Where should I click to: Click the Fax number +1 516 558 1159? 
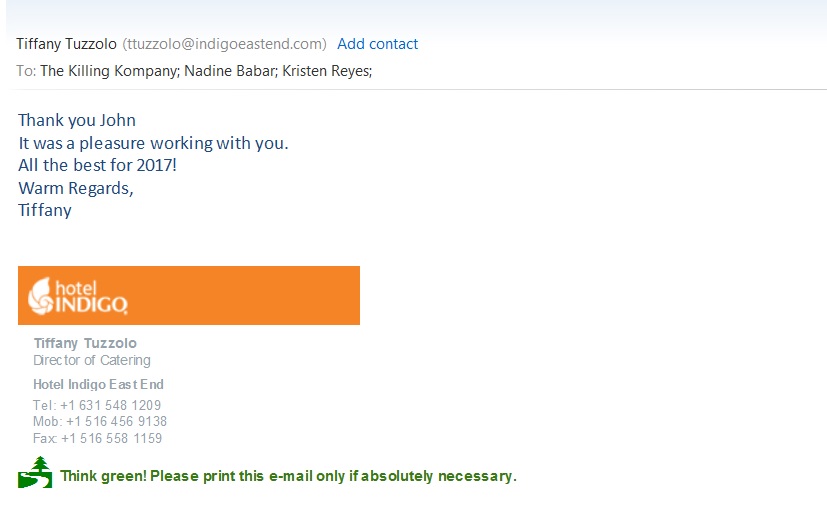[111, 438]
